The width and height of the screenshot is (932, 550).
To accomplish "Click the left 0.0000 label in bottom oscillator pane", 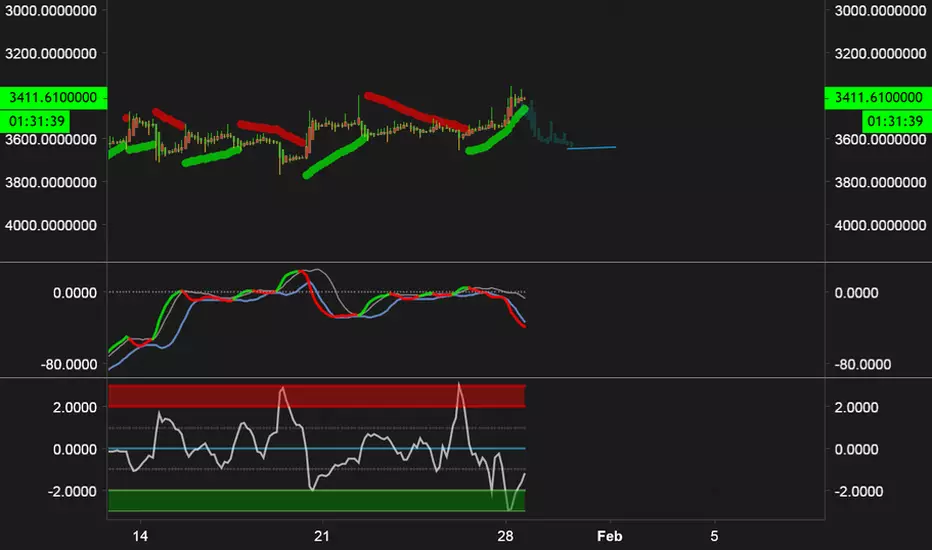I will click(x=75, y=450).
